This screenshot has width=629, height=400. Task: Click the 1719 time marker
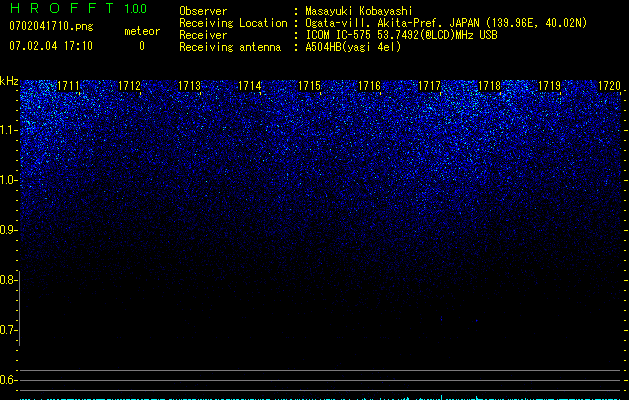(x=549, y=86)
